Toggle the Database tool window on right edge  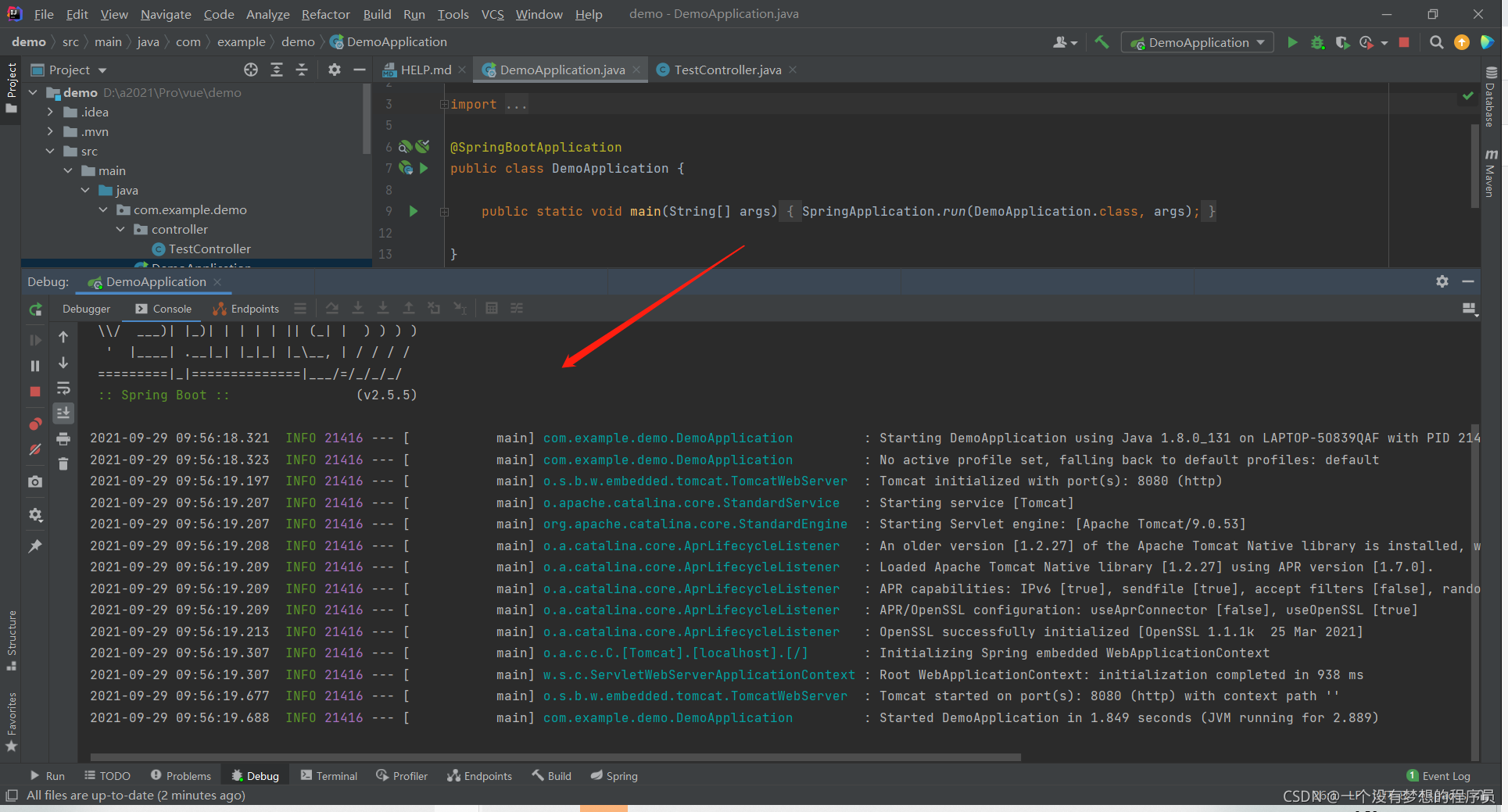tap(1491, 96)
